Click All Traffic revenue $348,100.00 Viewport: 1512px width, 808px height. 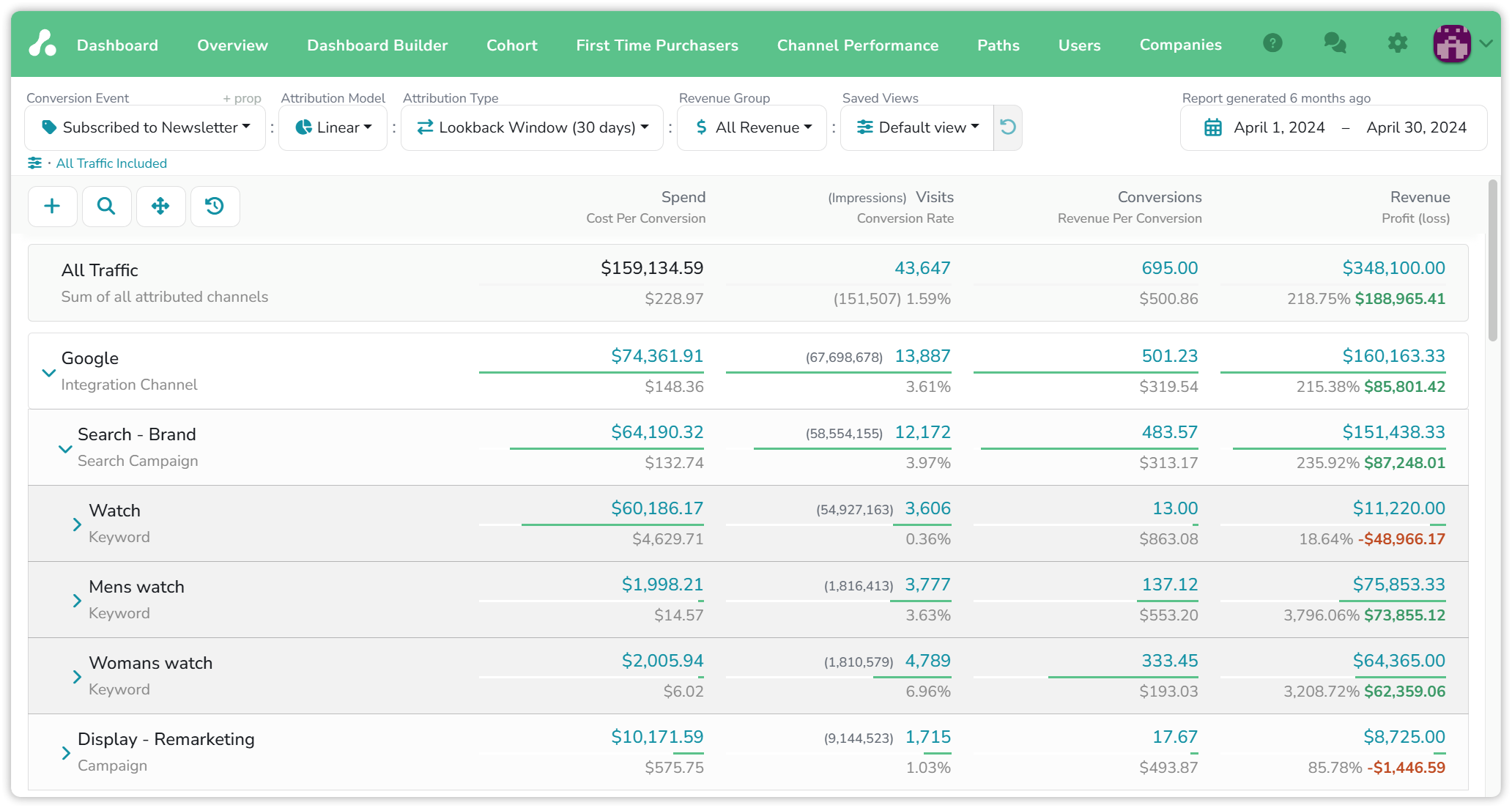point(1393,268)
